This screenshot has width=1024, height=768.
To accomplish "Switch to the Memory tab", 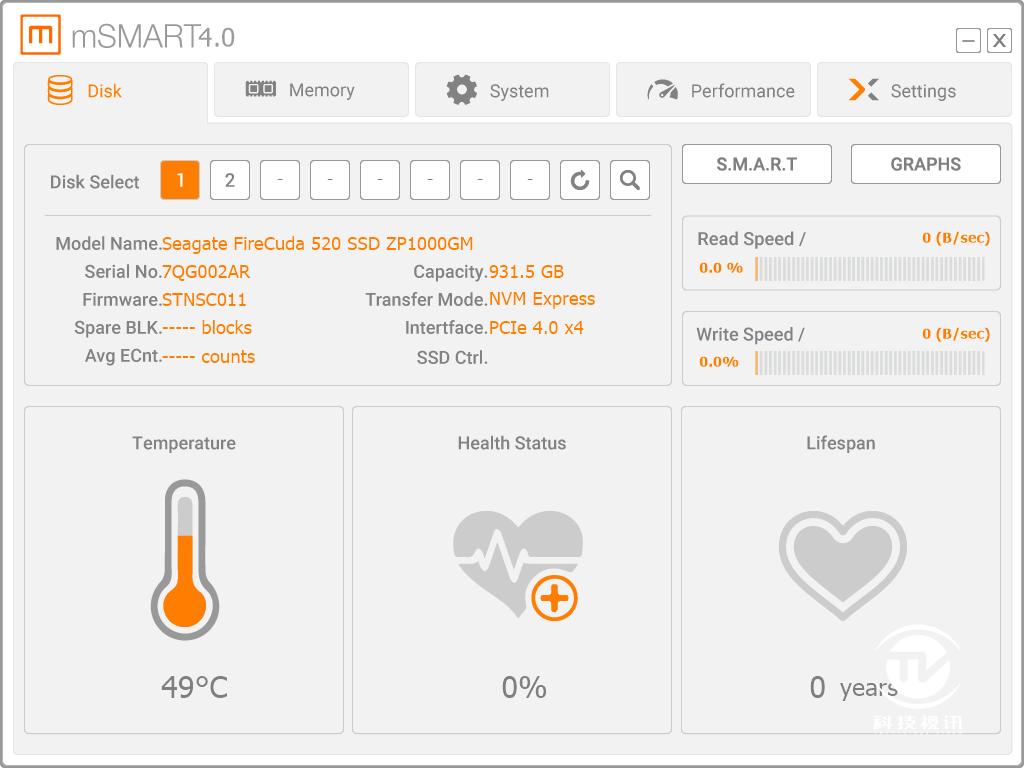I will 311,90.
